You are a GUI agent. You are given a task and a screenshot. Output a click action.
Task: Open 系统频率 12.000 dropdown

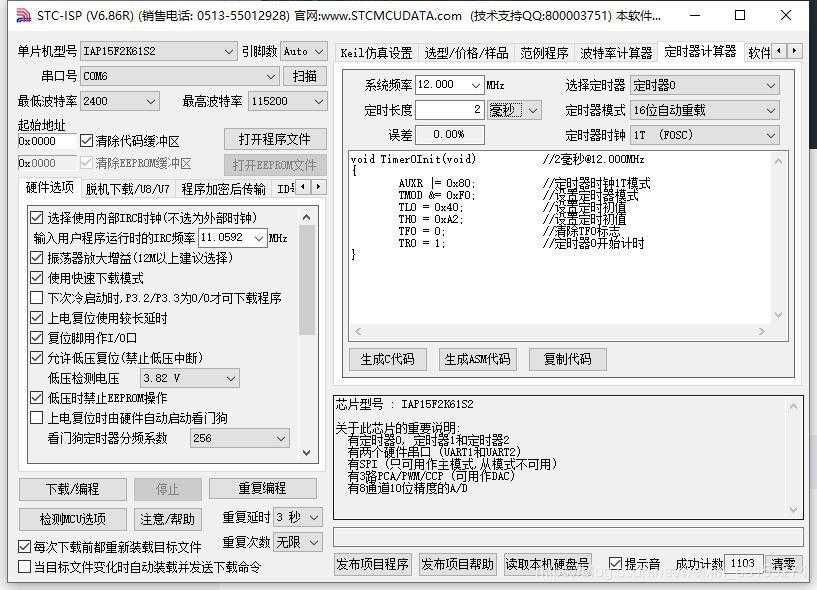pyautogui.click(x=475, y=85)
